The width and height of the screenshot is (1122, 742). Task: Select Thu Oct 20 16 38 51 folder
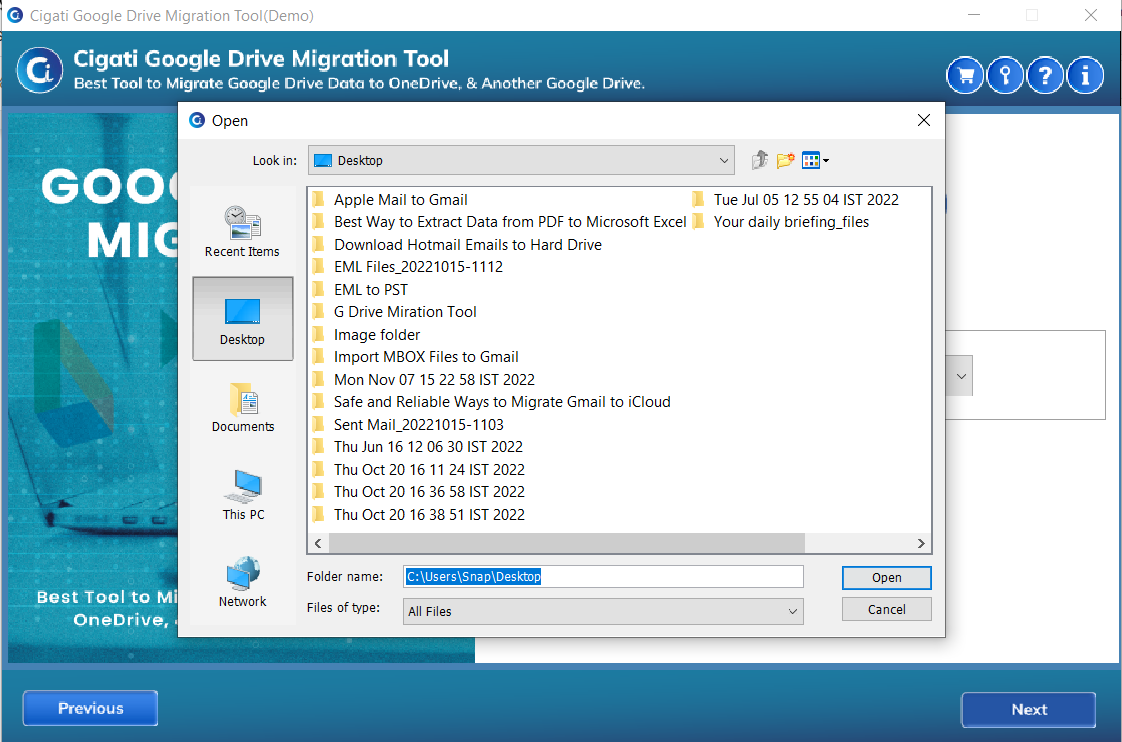419,515
